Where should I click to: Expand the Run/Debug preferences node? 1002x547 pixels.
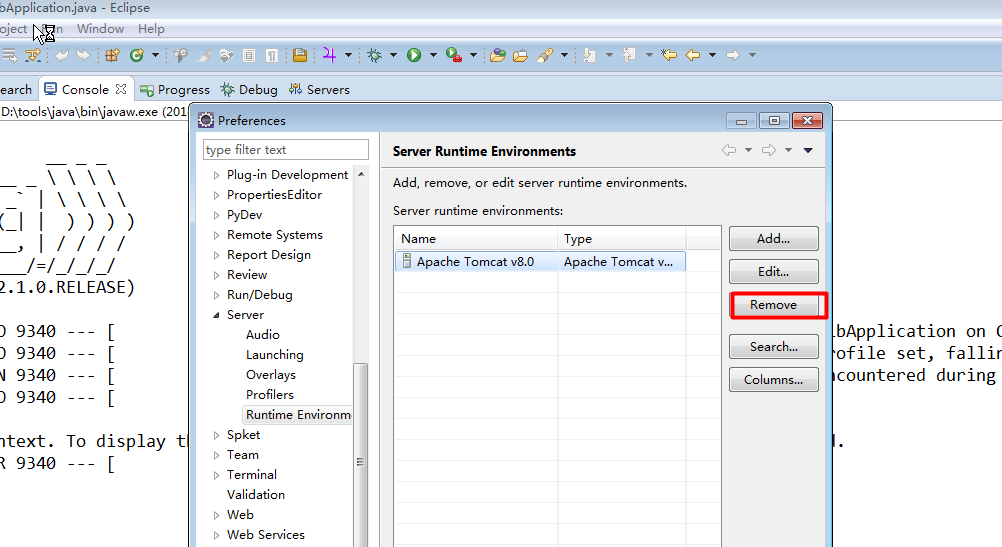216,295
